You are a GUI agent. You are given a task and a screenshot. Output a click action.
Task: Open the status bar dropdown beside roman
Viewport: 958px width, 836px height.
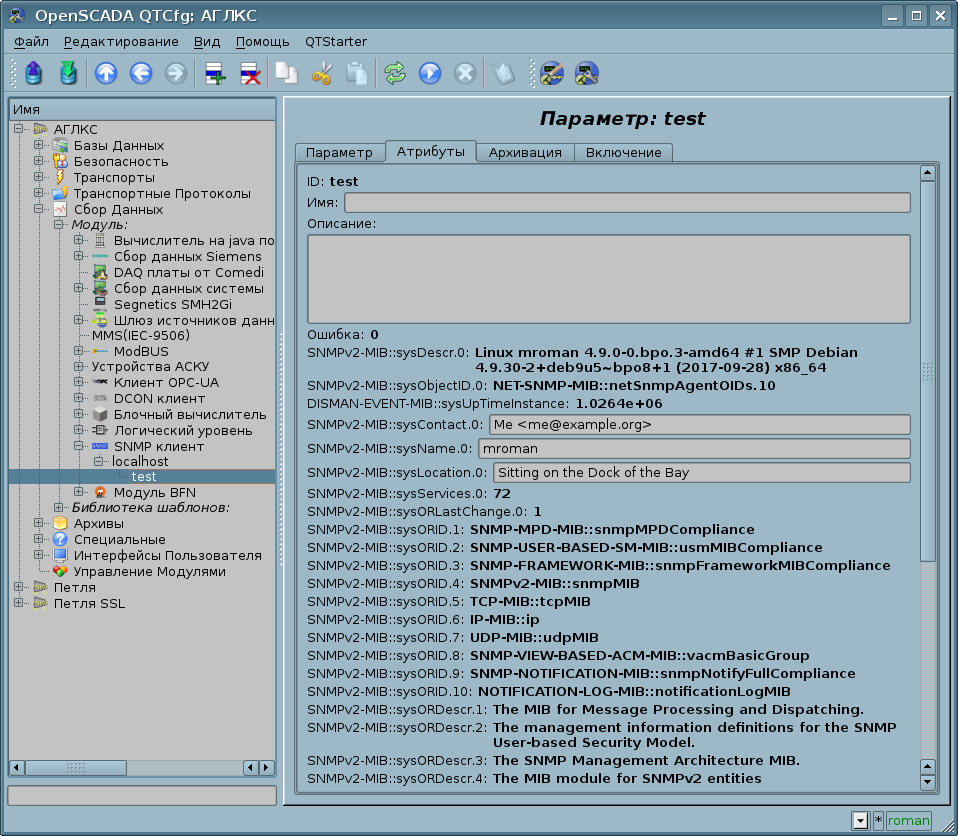tap(859, 821)
